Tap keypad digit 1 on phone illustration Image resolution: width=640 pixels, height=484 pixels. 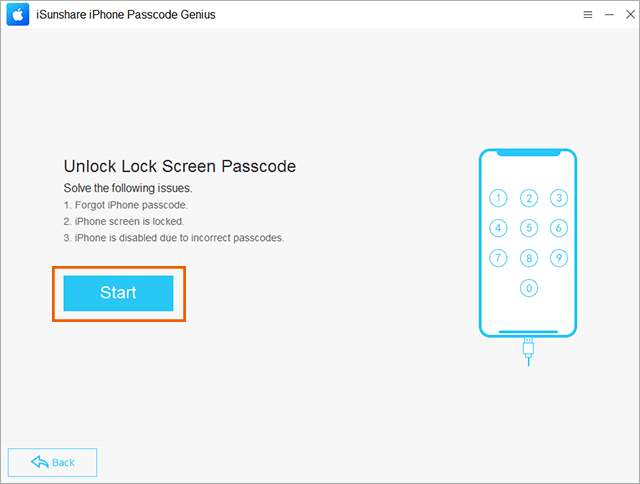(498, 198)
